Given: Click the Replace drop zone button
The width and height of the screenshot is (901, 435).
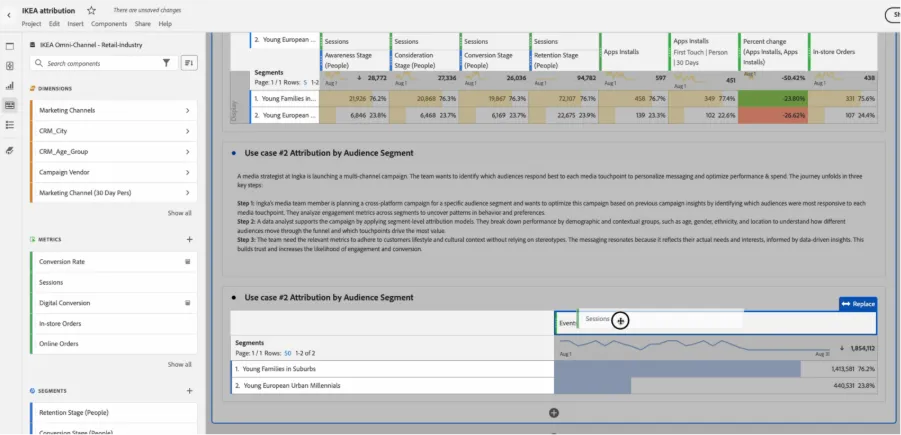Looking at the screenshot, I should 858,304.
